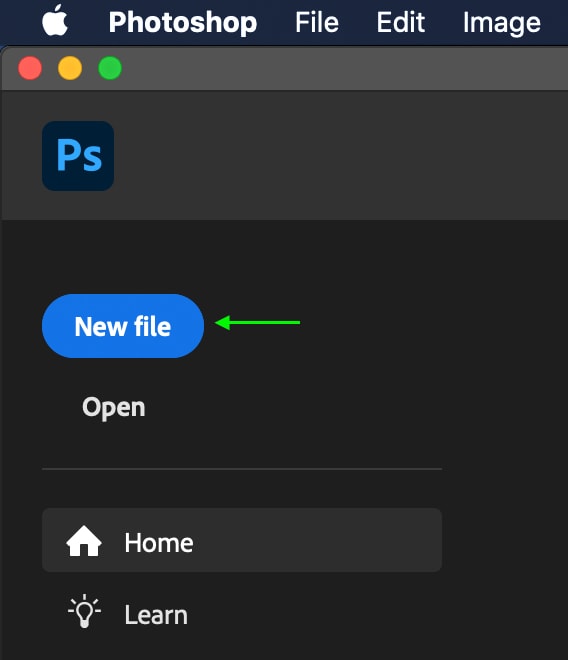Enter full screen with green button

tap(110, 68)
